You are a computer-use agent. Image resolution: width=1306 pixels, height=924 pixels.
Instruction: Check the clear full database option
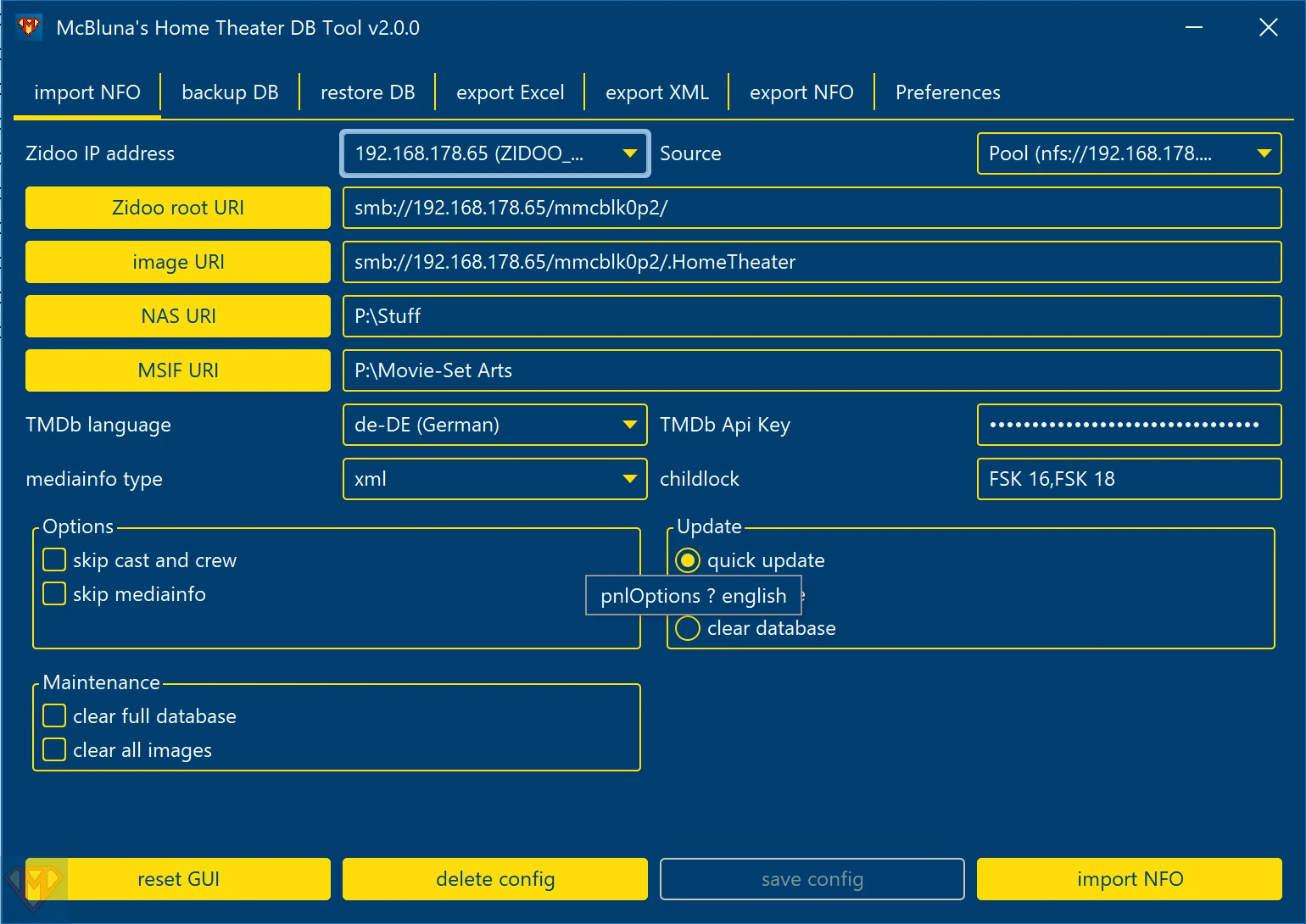[x=54, y=716]
